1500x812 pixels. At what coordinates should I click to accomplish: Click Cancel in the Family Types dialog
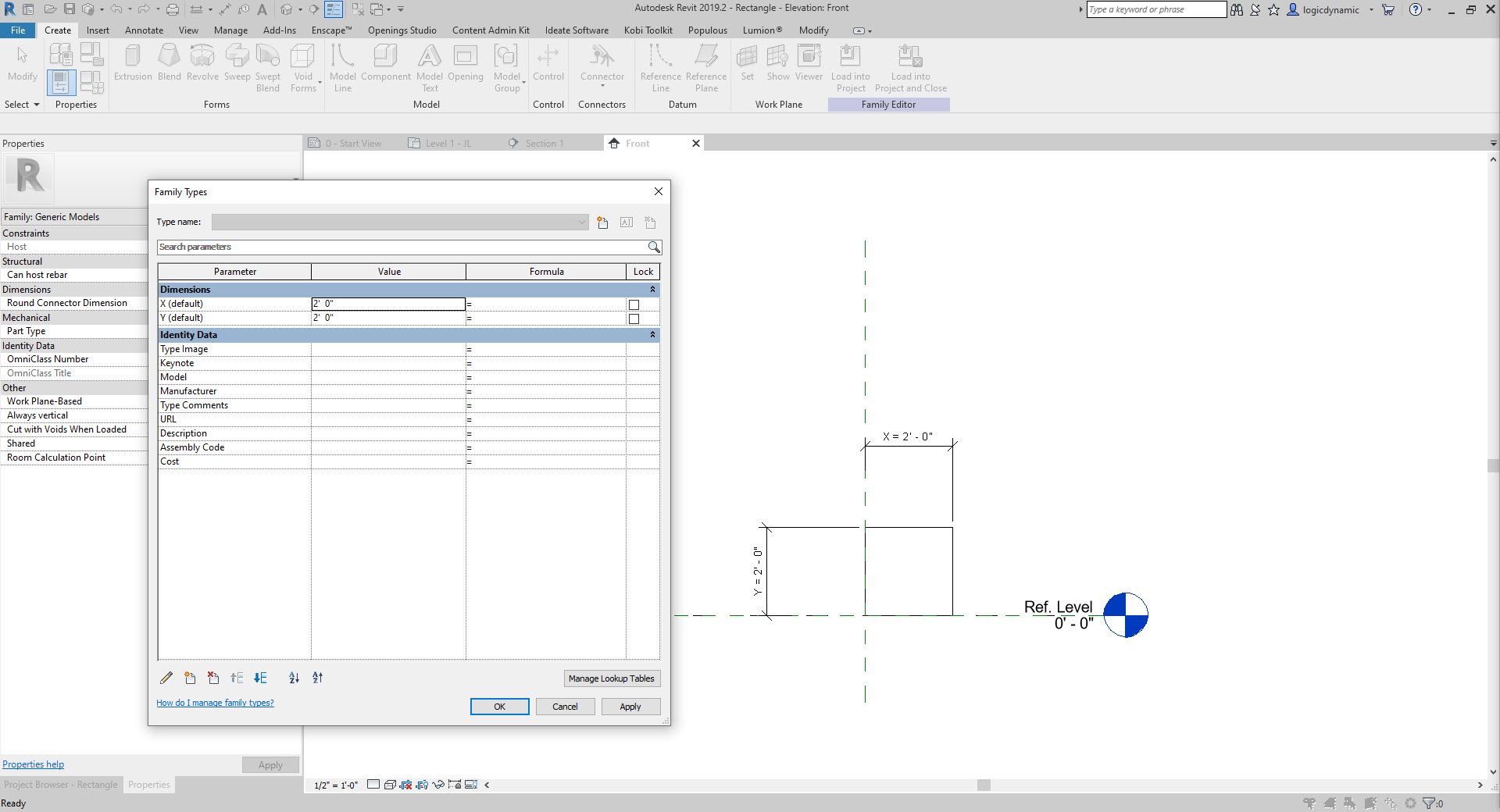click(x=565, y=707)
